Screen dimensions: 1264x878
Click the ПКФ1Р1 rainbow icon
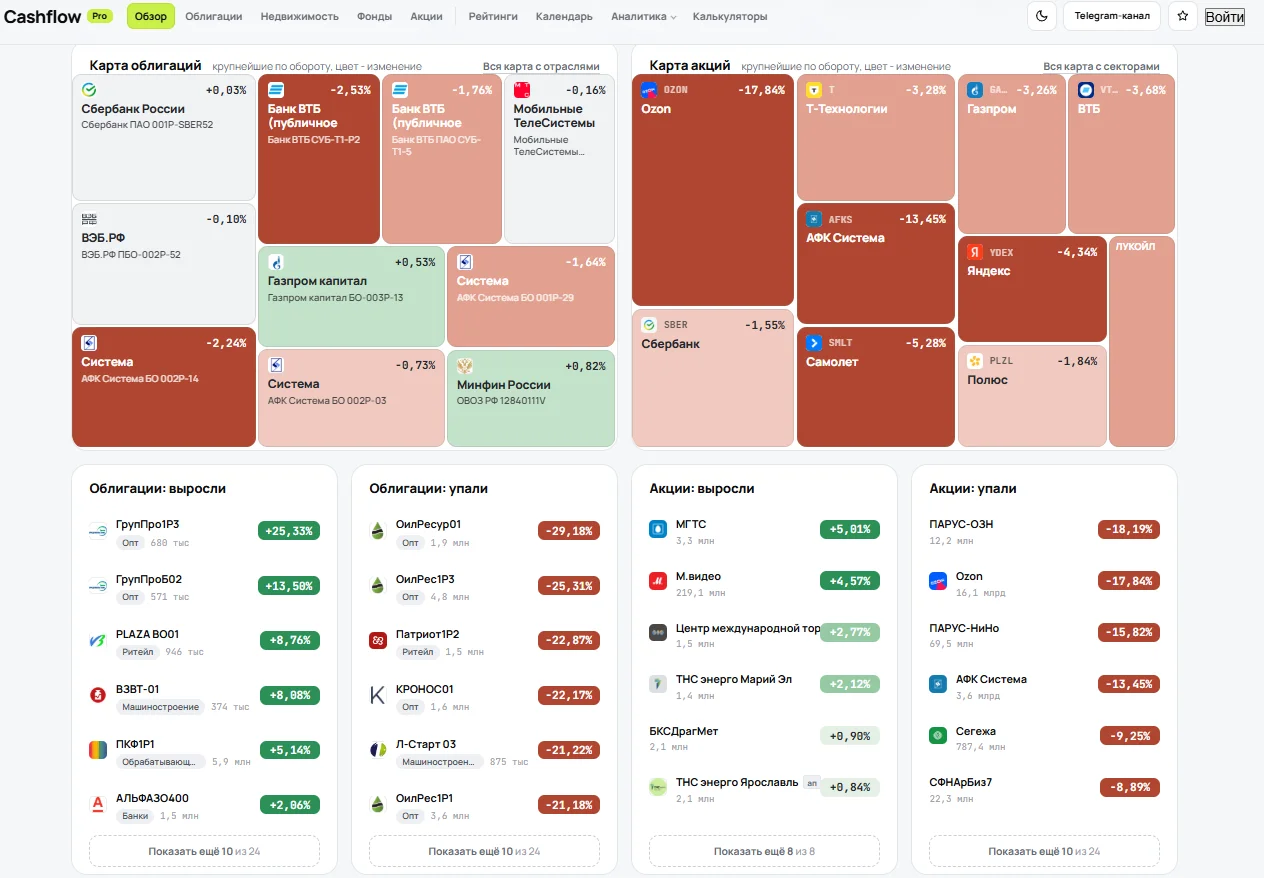click(98, 749)
